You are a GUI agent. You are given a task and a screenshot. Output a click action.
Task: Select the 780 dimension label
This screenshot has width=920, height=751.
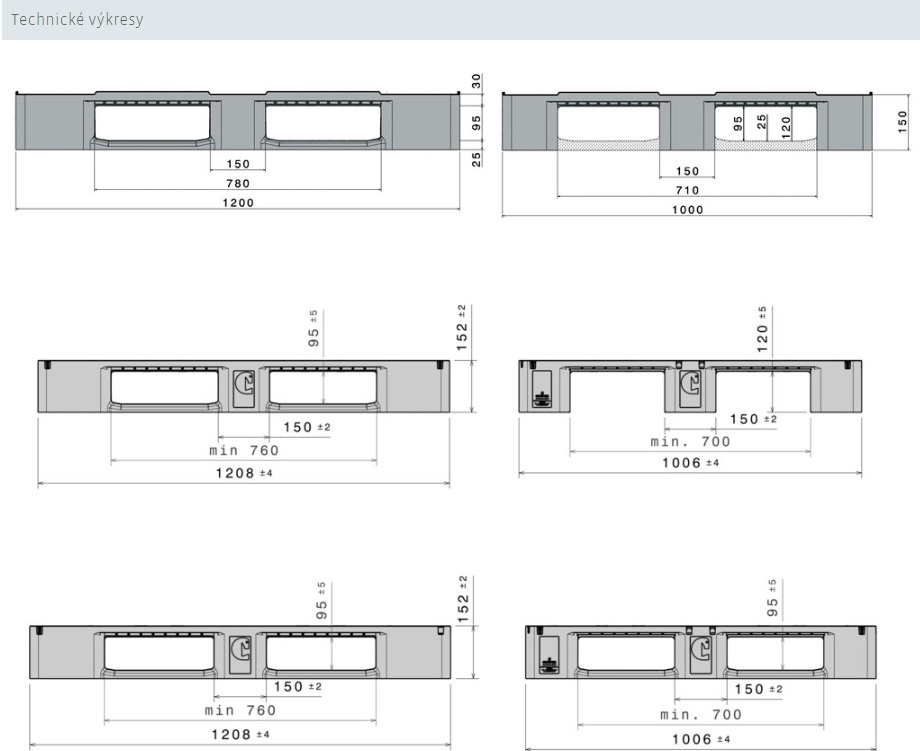pos(238,184)
